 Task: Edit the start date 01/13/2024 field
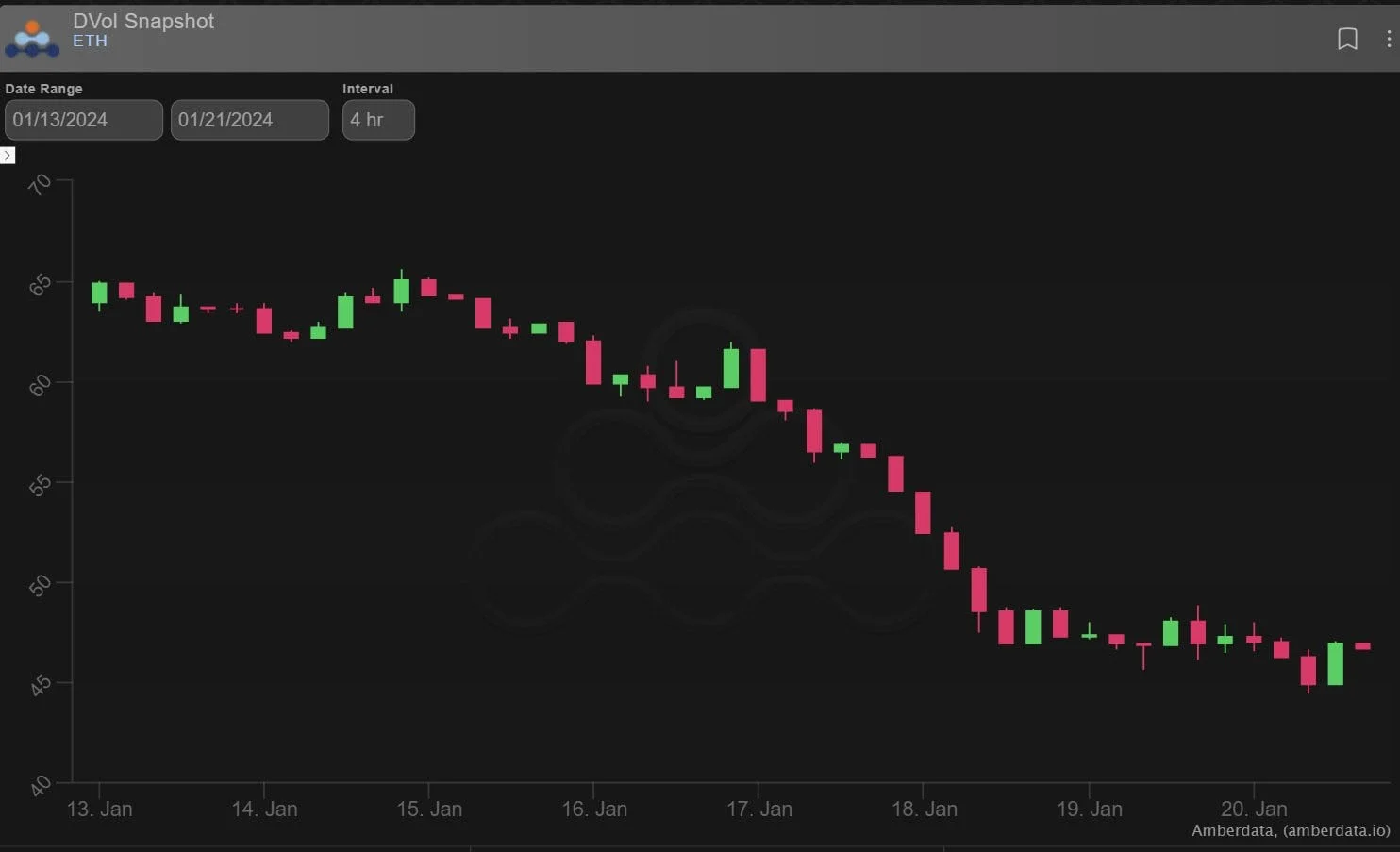tap(84, 120)
